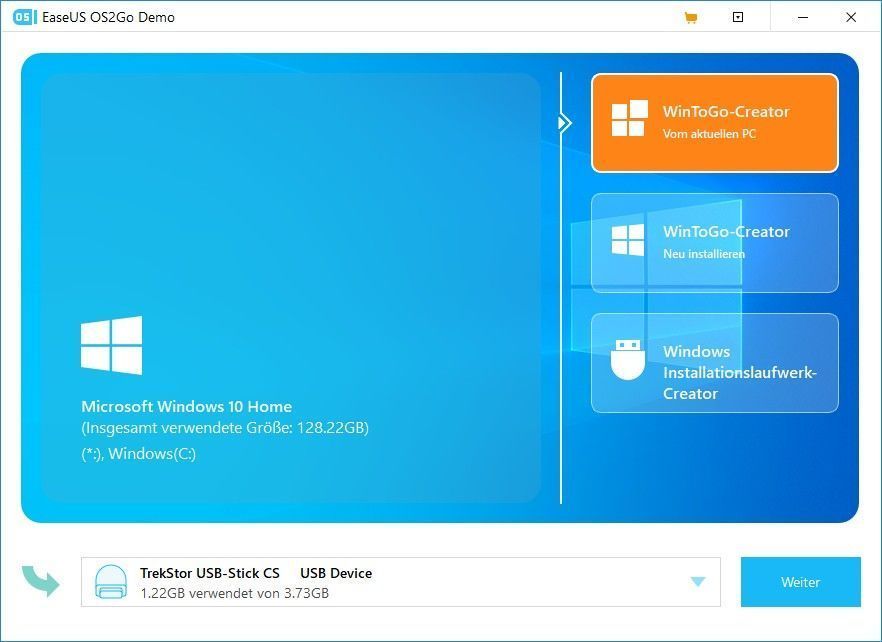Click the 'Microsoft Windows 10 Home' label
The height and width of the screenshot is (642, 882).
coord(187,407)
